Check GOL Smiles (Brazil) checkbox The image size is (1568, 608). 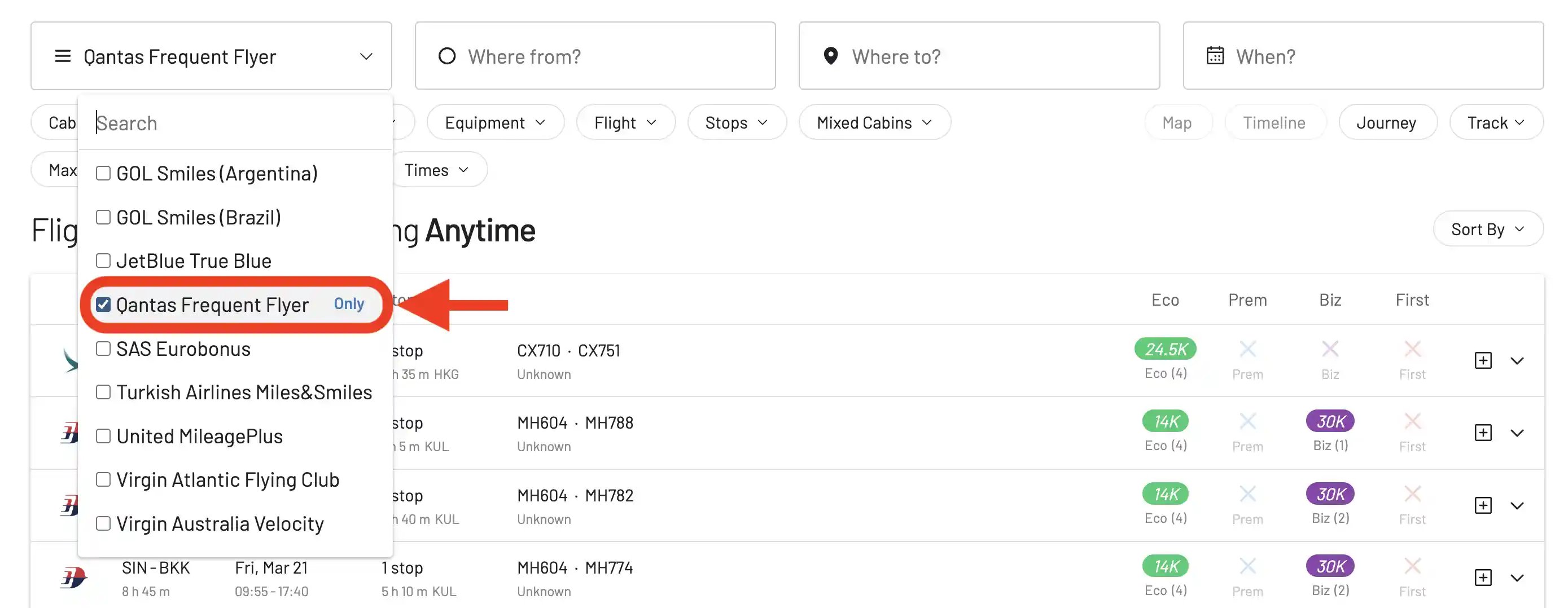[x=103, y=217]
